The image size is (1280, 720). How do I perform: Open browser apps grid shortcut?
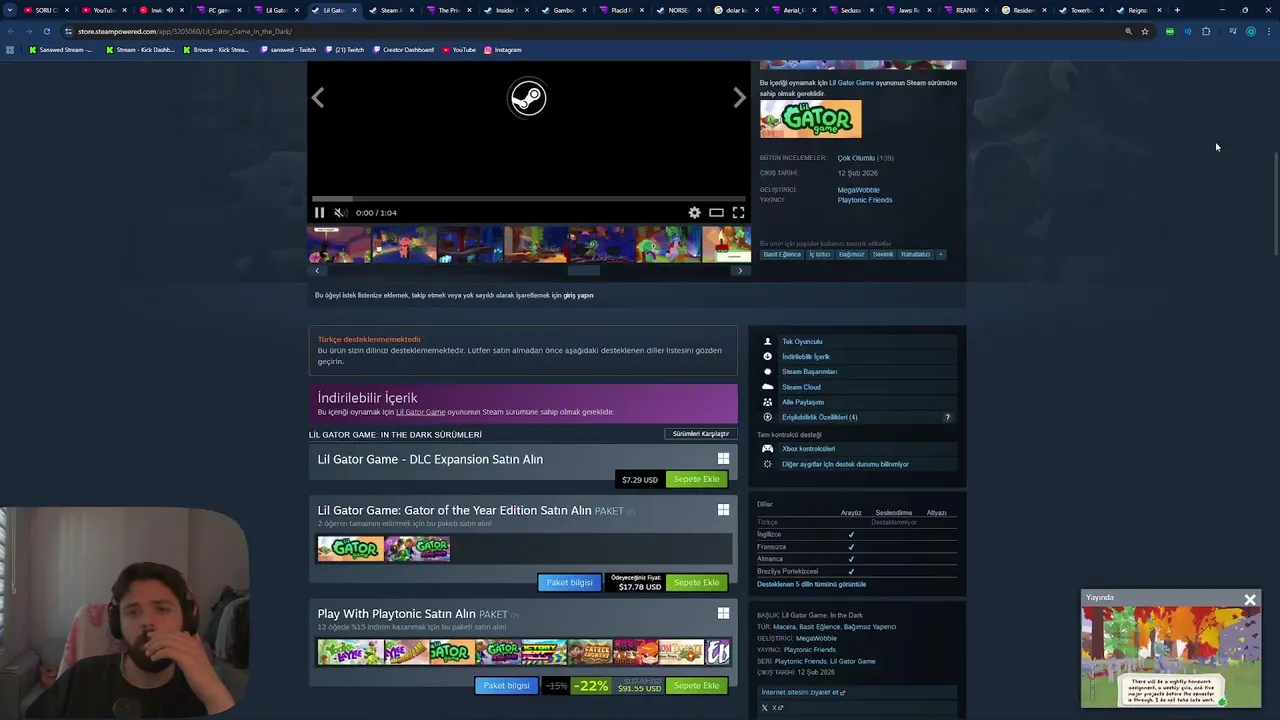point(10,49)
